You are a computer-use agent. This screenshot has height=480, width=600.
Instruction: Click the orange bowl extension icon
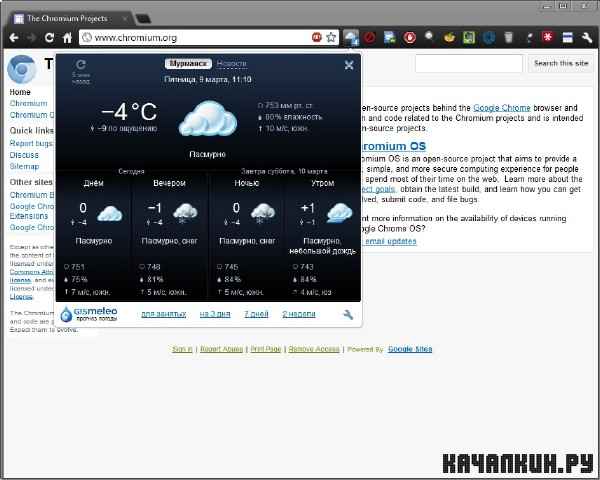[x=449, y=38]
